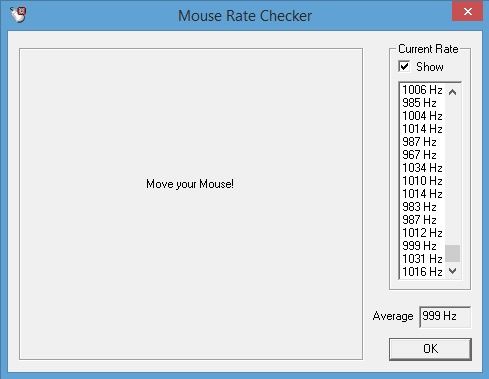The image size is (489, 379).
Task: Click the rate list scroll up arrow
Action: click(x=452, y=92)
